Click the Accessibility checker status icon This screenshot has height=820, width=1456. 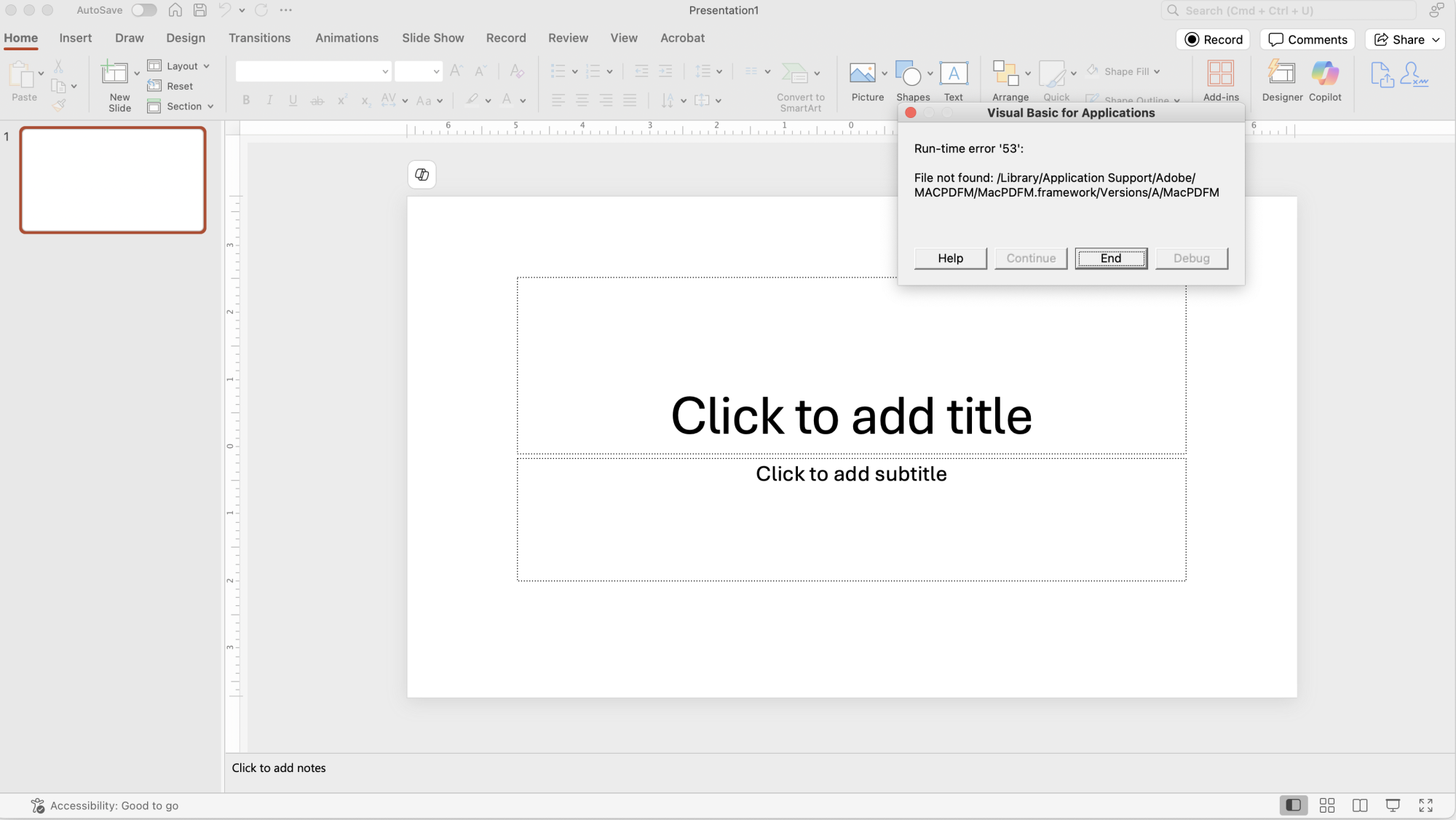[x=38, y=805]
